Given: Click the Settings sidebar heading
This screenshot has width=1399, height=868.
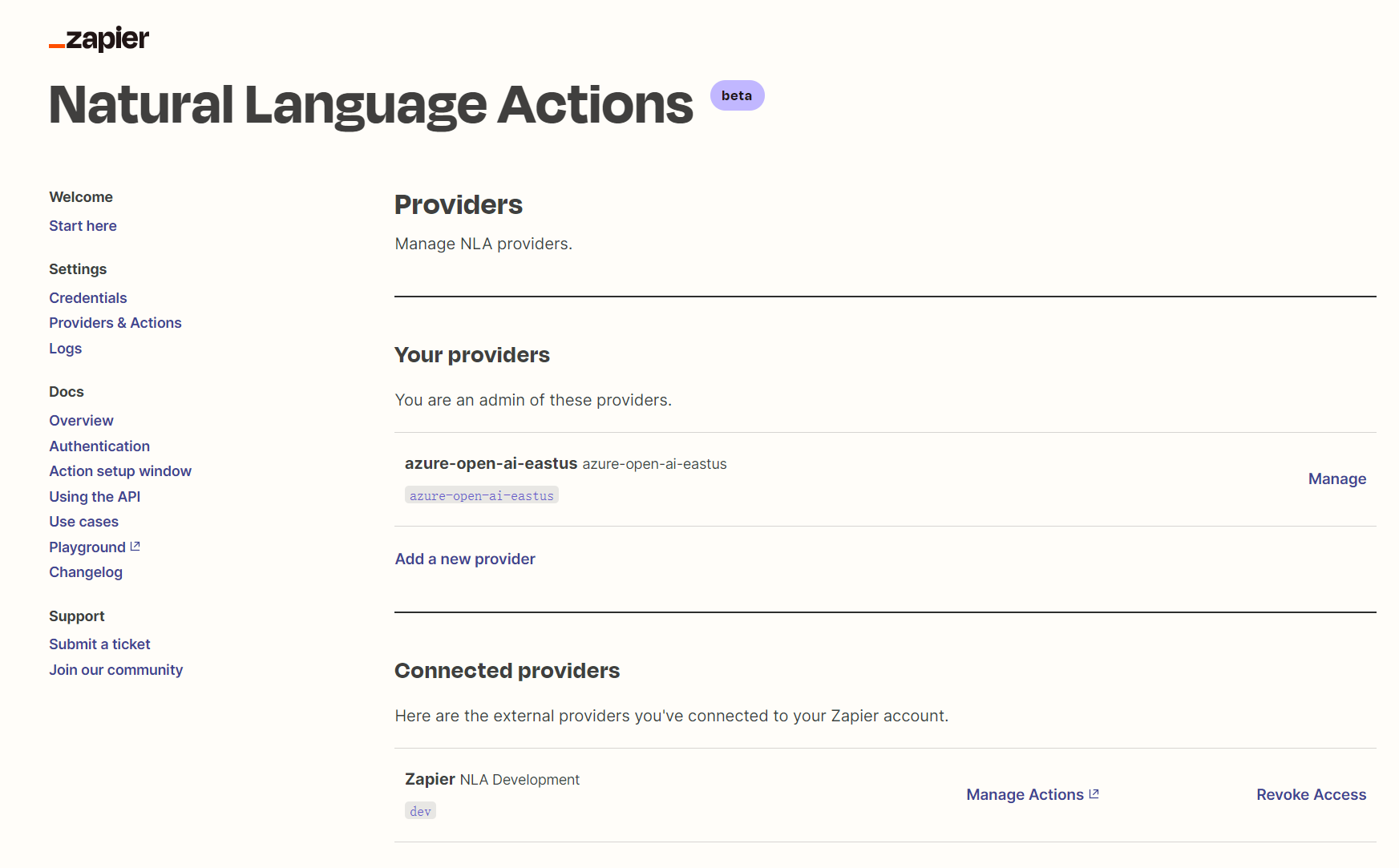Looking at the screenshot, I should (x=78, y=269).
